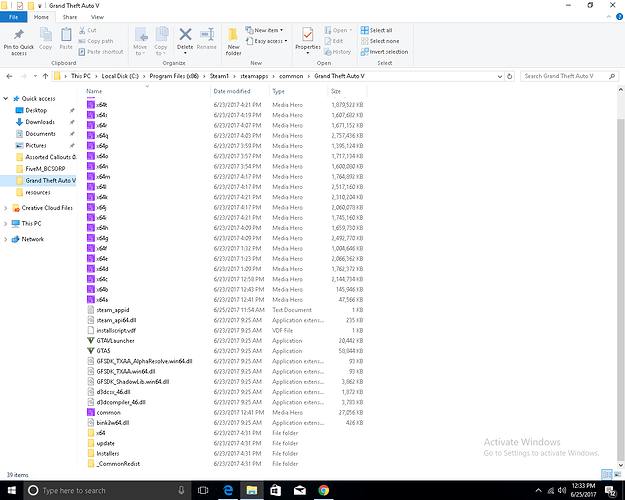Click the Rename icon
625x500 pixels.
tap(207, 34)
